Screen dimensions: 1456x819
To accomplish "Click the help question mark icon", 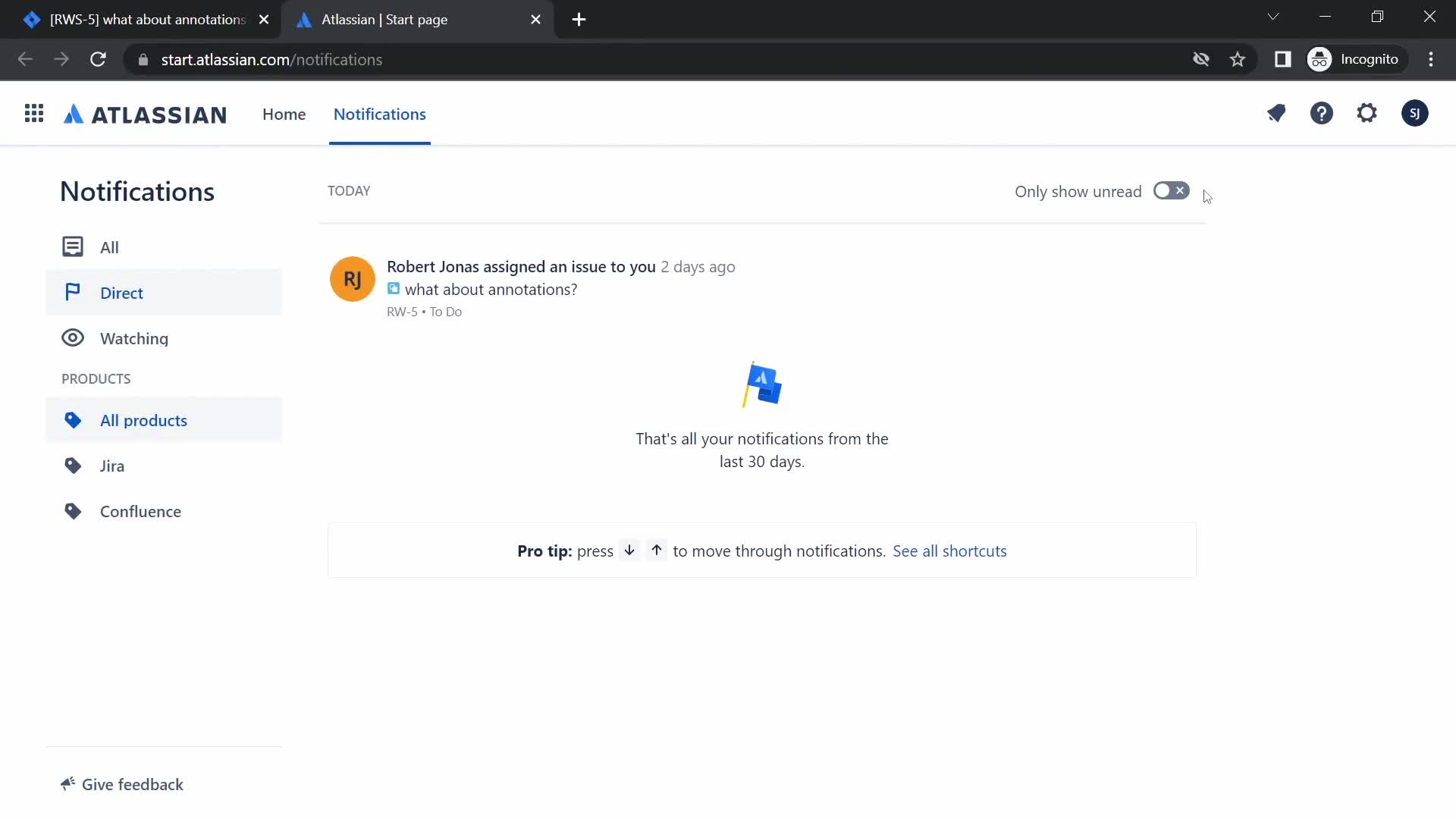I will pos(1322,113).
